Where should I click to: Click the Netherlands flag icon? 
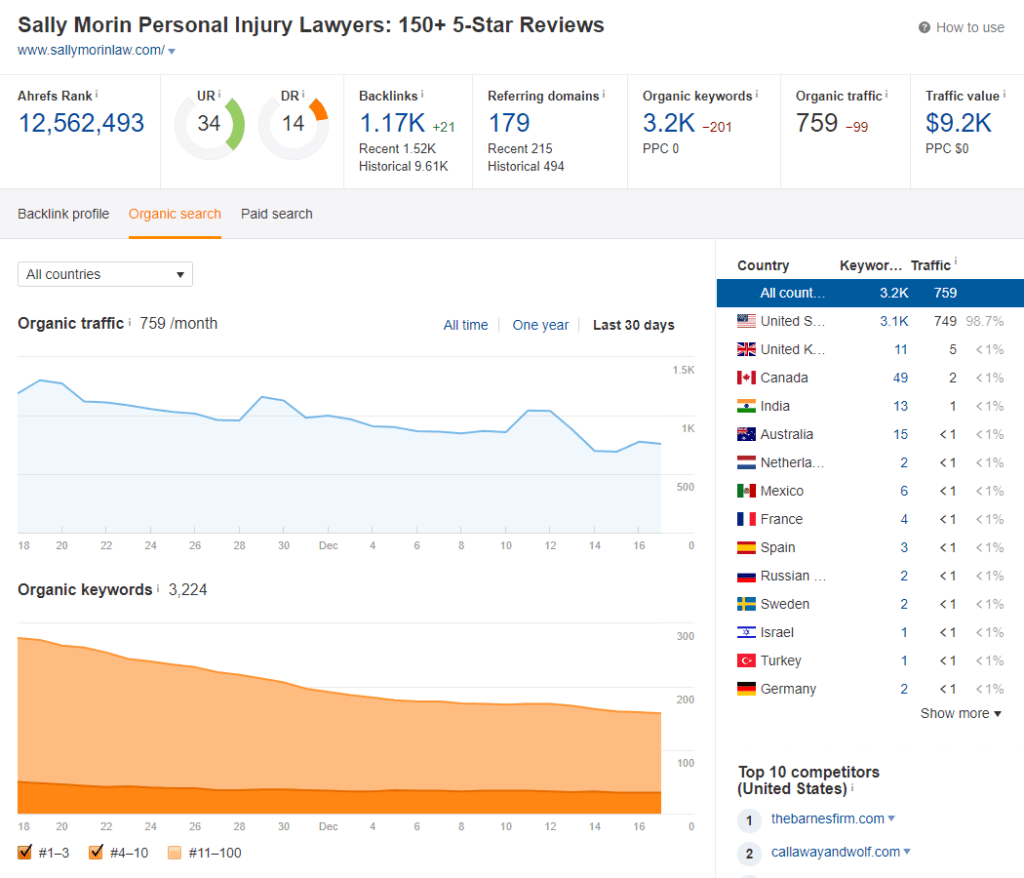(x=746, y=463)
